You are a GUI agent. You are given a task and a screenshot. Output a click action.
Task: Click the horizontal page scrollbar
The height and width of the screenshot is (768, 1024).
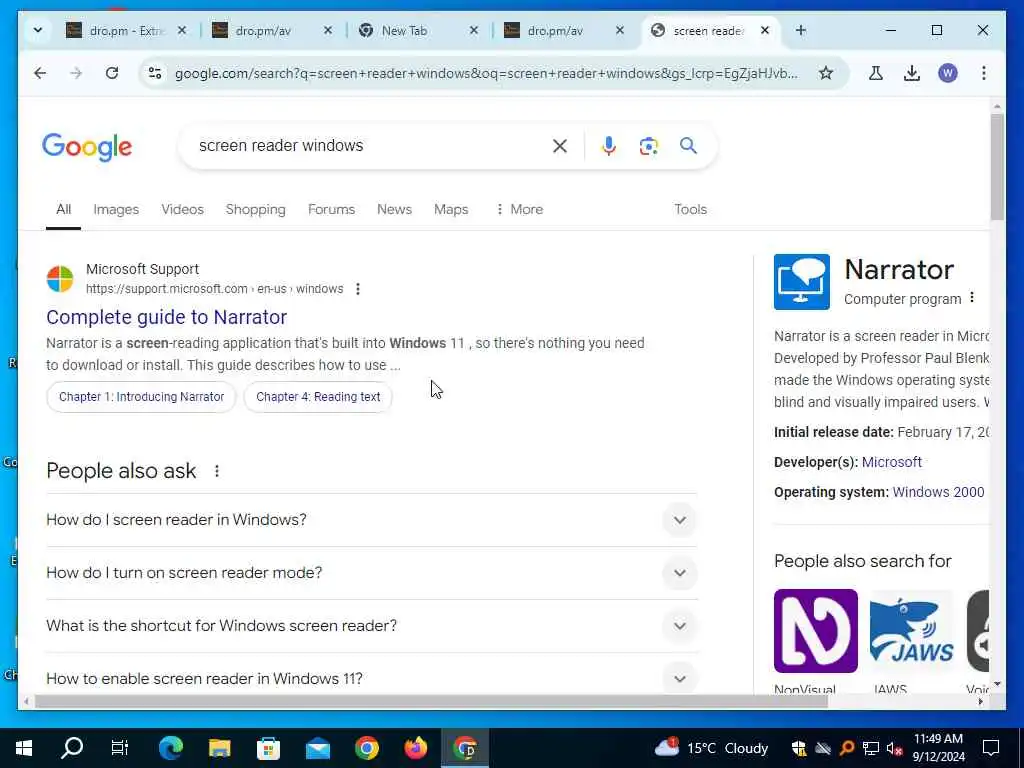431,701
